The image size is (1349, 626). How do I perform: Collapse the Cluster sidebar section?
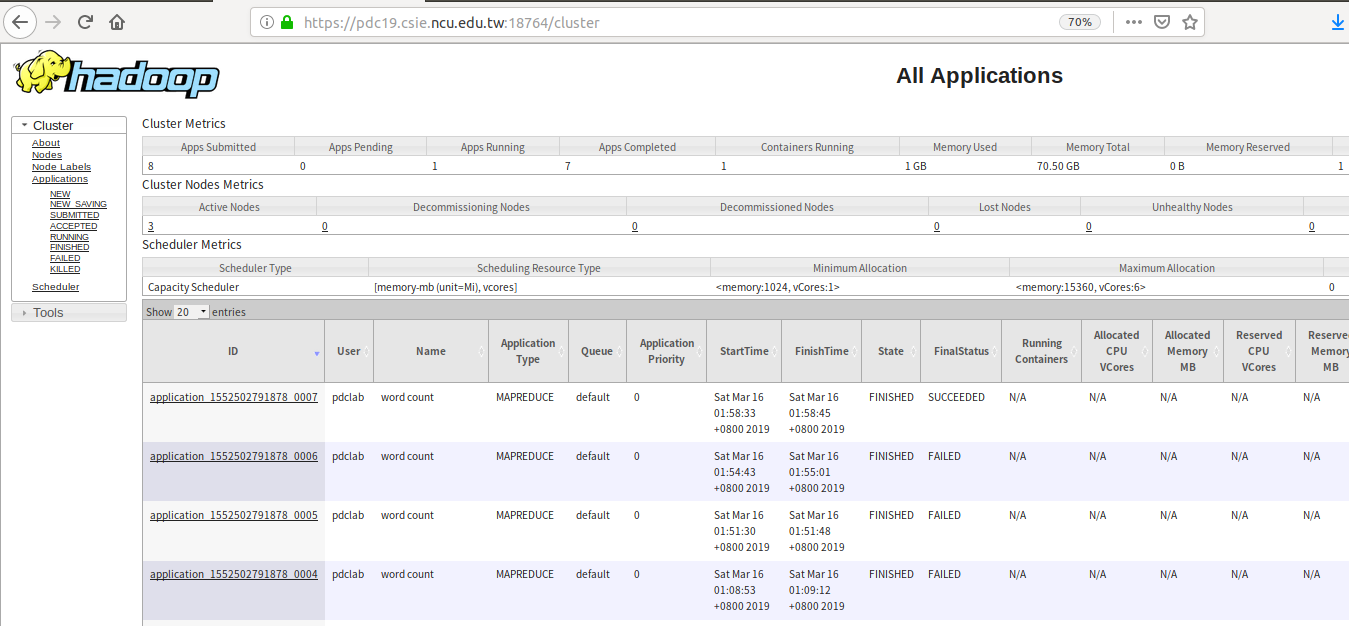point(53,125)
